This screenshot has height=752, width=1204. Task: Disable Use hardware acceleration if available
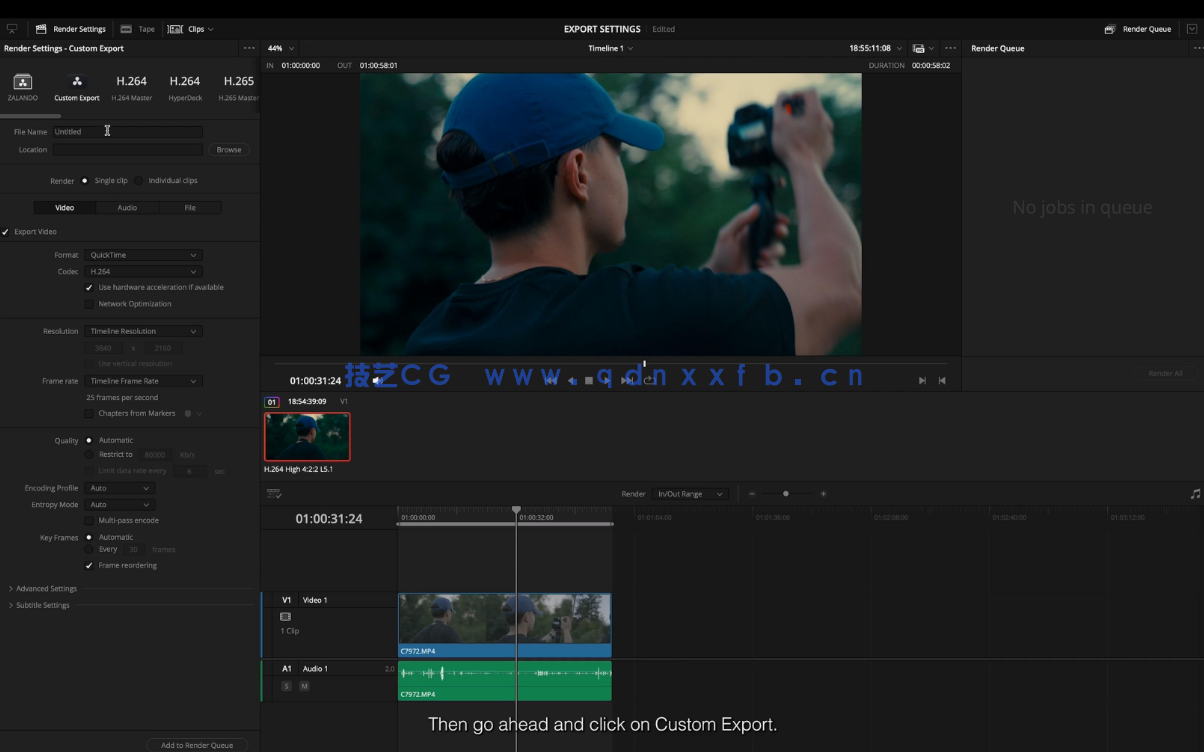(x=89, y=287)
